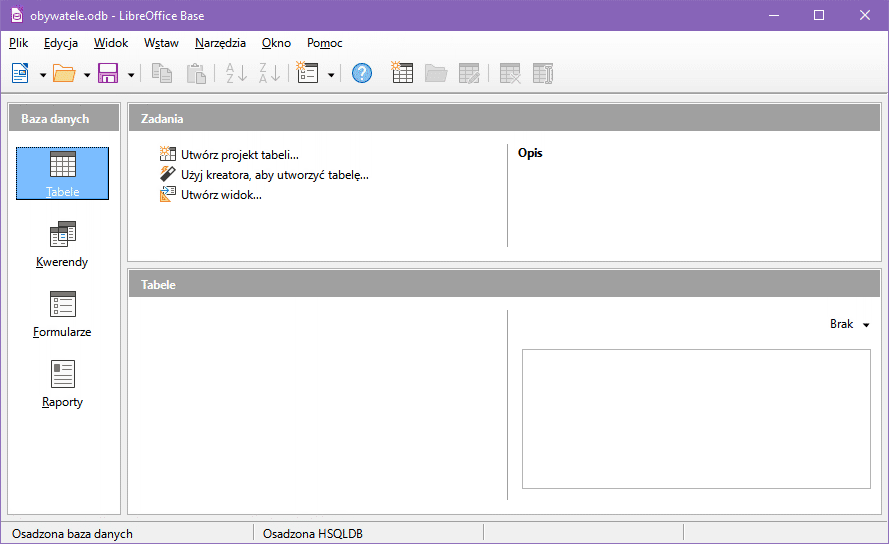Click the sort ascending toolbar icon
The width and height of the screenshot is (889, 544).
tap(236, 73)
